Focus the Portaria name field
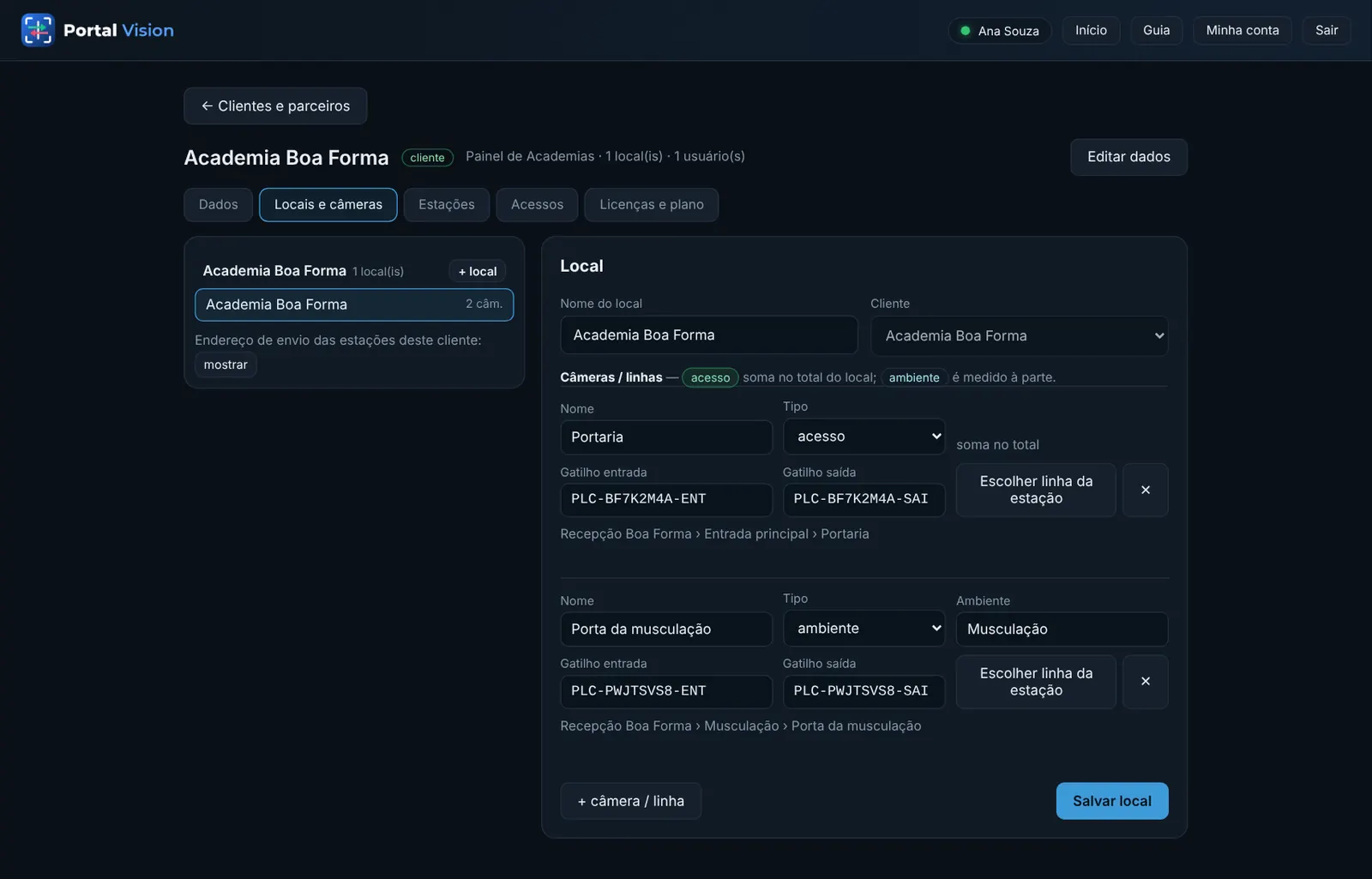1372x879 pixels. 666,437
